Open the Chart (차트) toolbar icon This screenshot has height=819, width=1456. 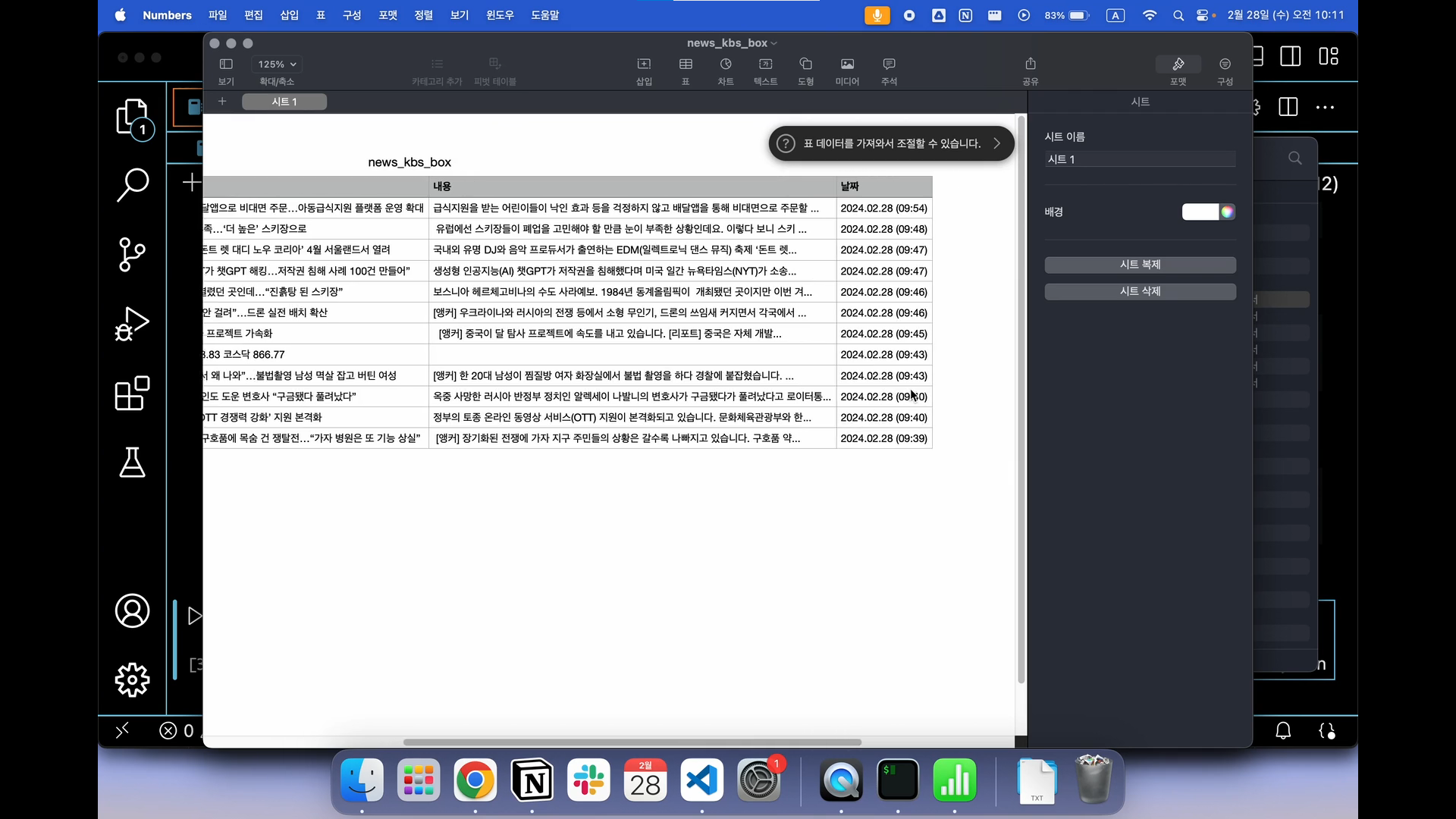pyautogui.click(x=726, y=64)
